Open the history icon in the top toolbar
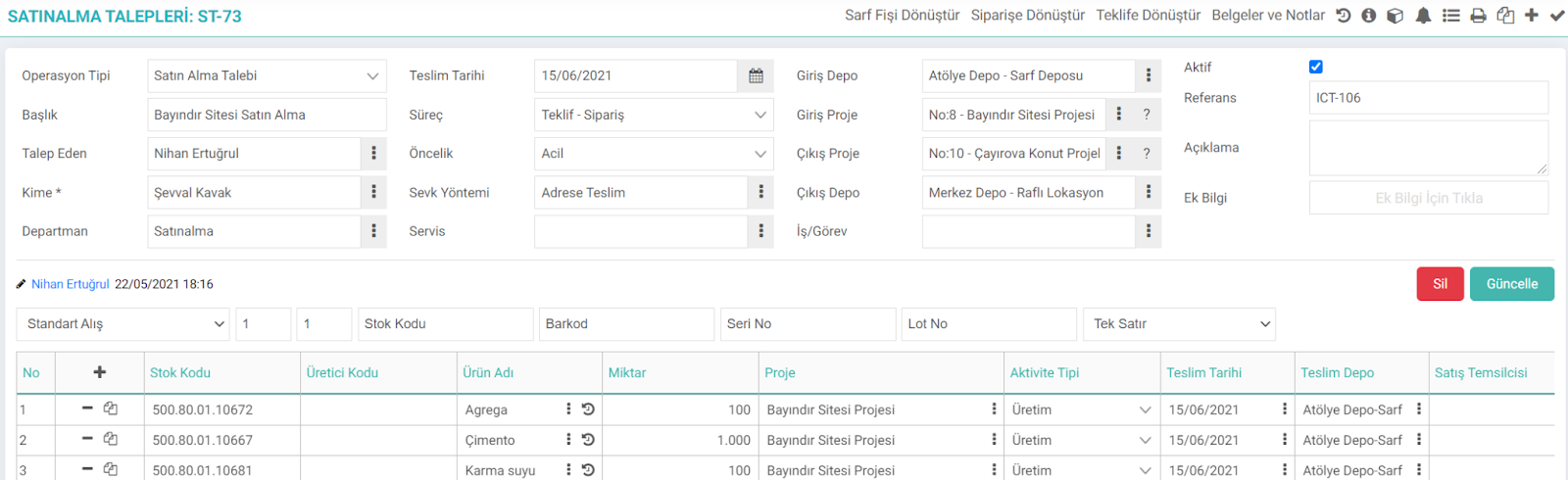This screenshot has height=480, width=1568. [x=1344, y=16]
